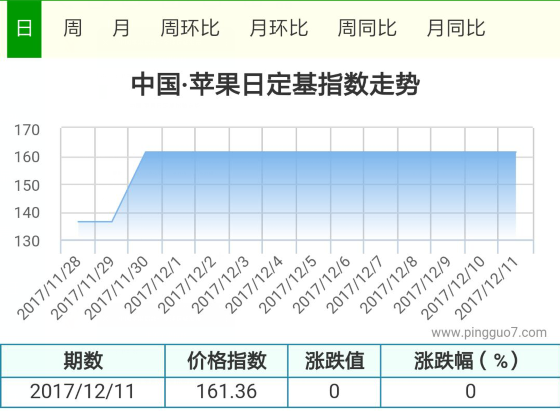560x411 pixels.
Task: Open the 周环比 tab
Action: pos(190,28)
